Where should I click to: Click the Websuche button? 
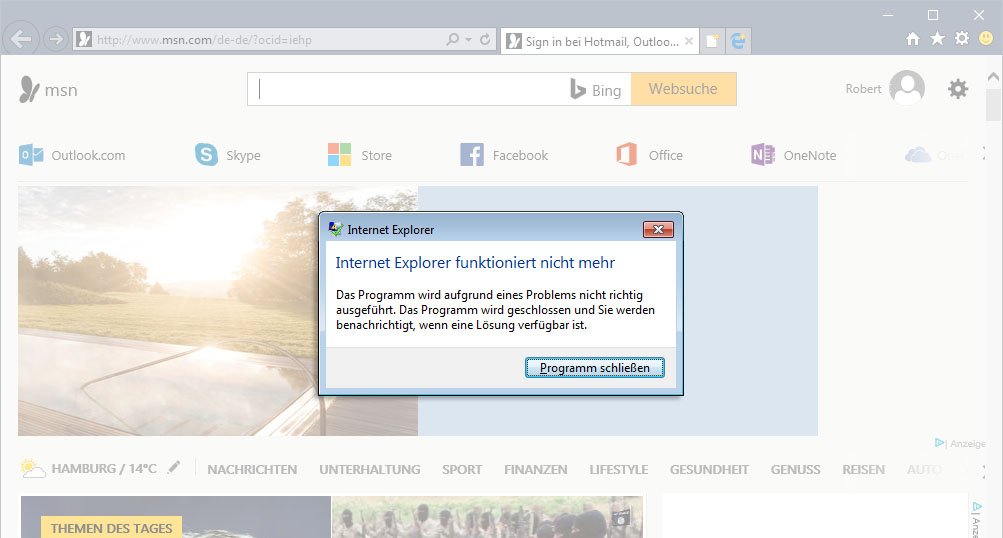pyautogui.click(x=683, y=89)
